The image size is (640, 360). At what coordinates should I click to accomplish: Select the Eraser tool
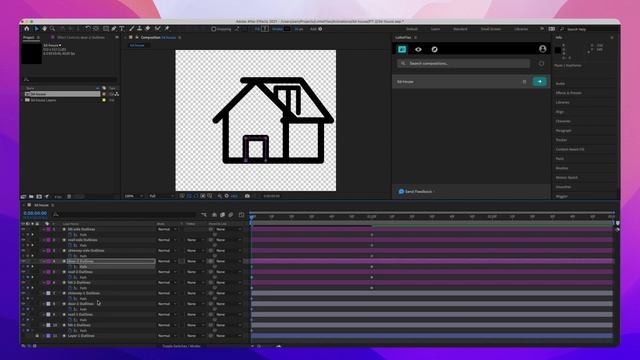148,29
